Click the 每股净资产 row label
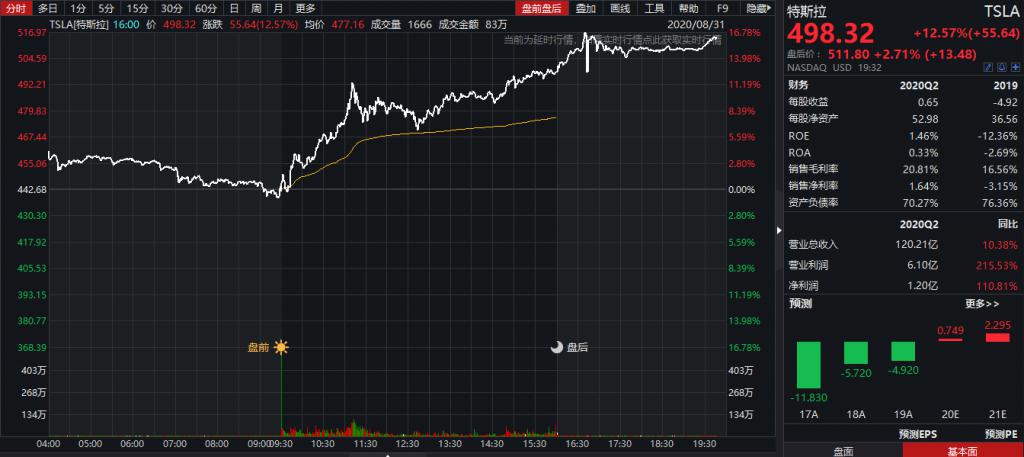Viewport: 1024px width, 457px height. point(813,119)
